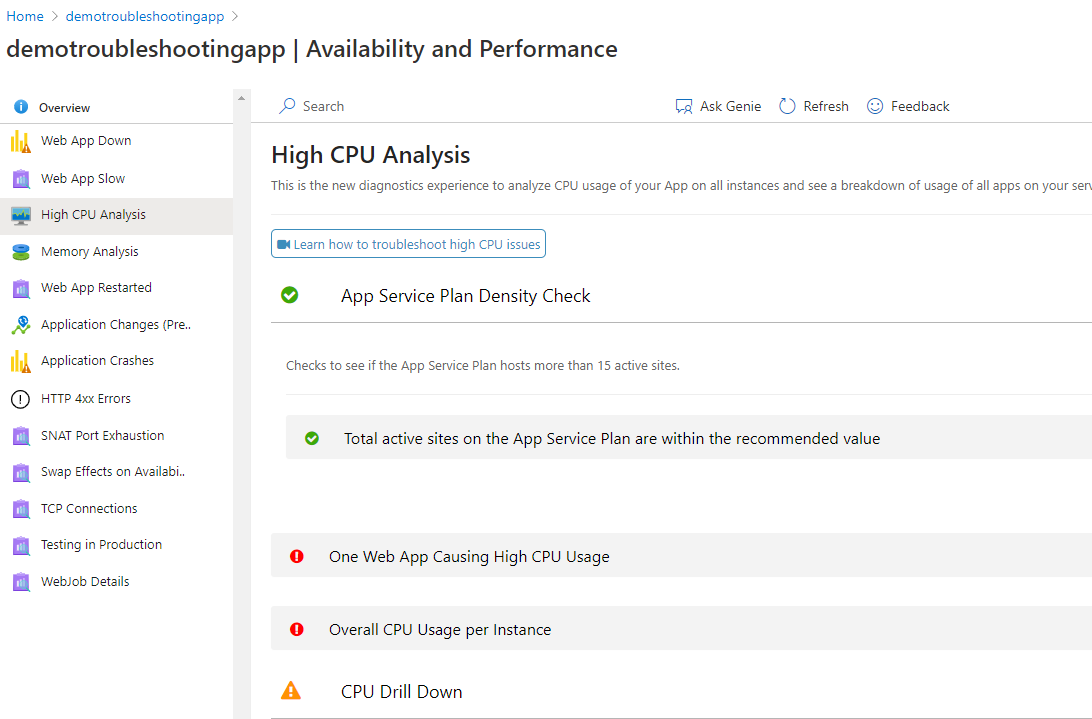This screenshot has width=1092, height=719.
Task: Click the warning triangle beside CPU Drill Down
Action: pyautogui.click(x=290, y=690)
